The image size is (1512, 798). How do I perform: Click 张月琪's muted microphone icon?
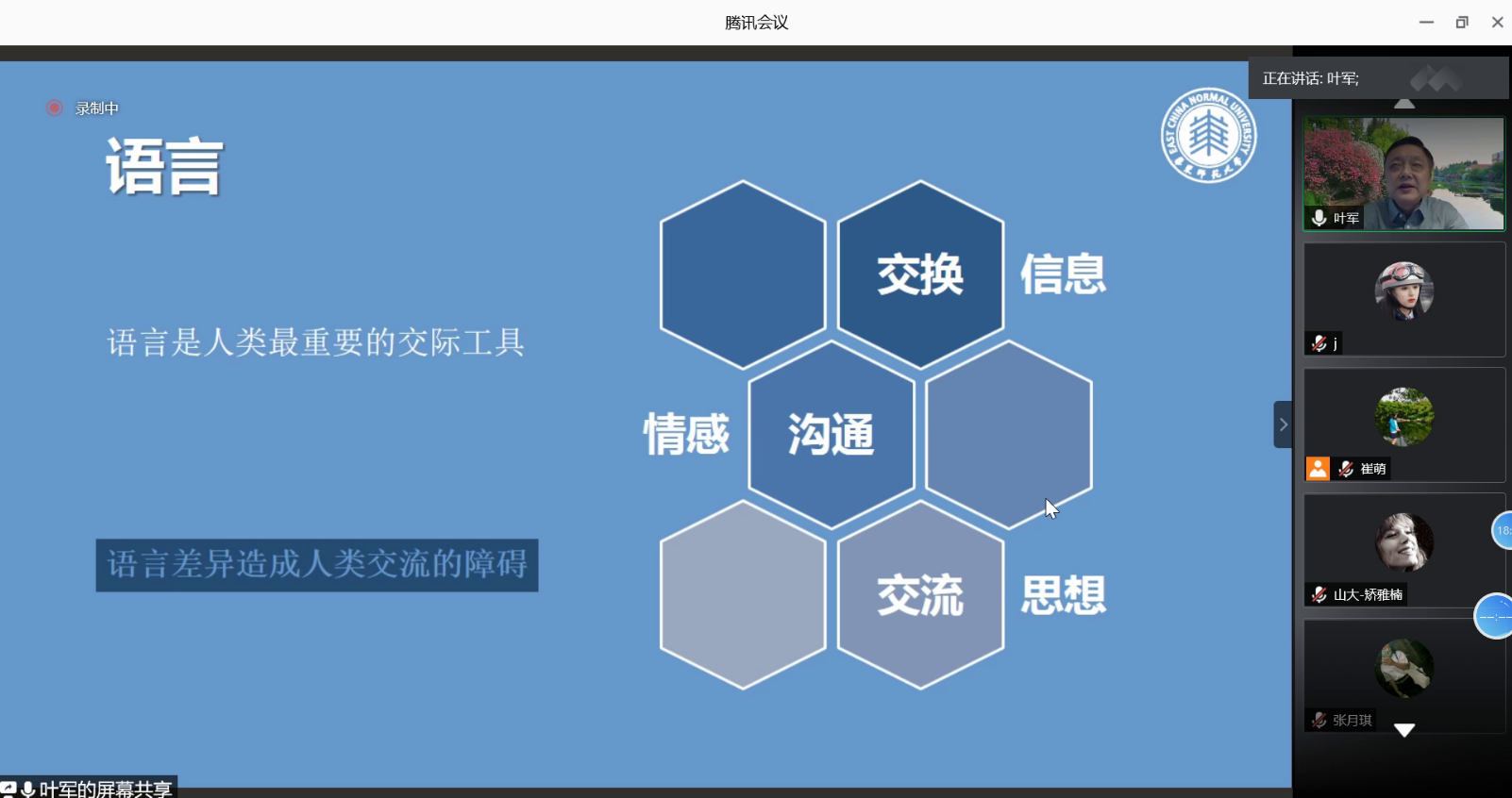point(1319,720)
